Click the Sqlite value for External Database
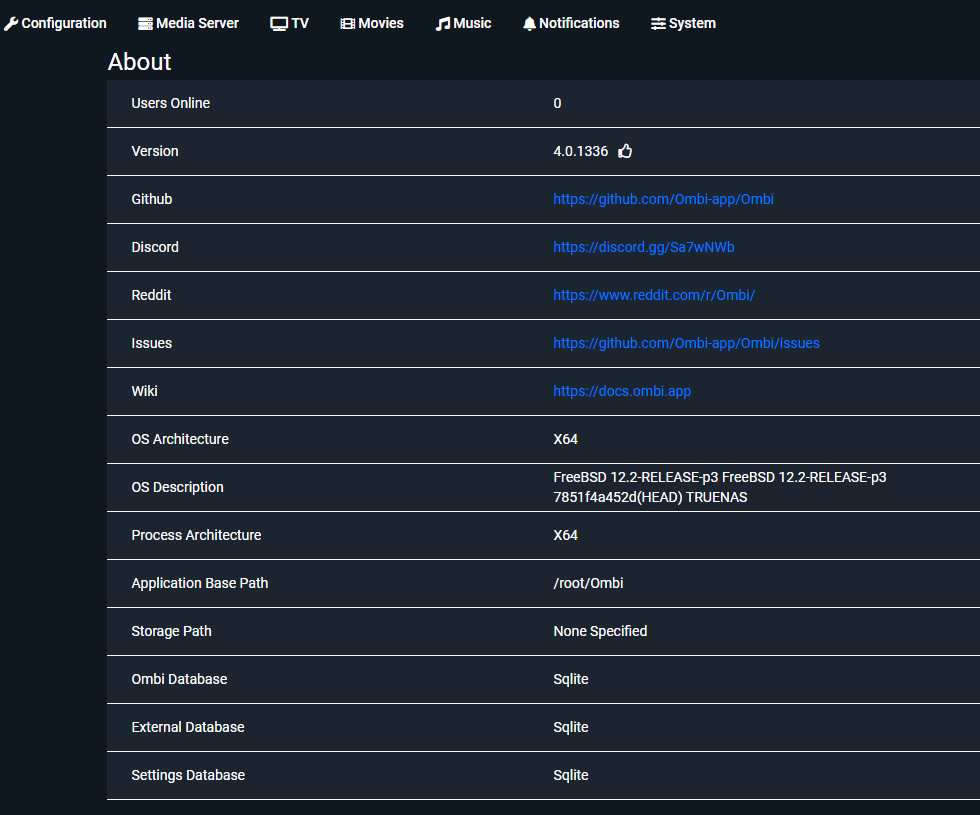This screenshot has width=980, height=815. coord(571,728)
